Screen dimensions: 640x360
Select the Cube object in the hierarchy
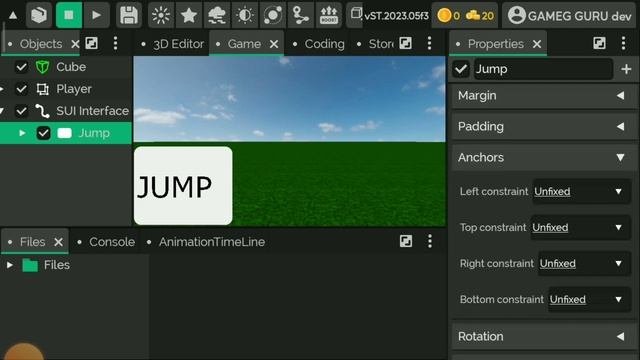point(71,67)
